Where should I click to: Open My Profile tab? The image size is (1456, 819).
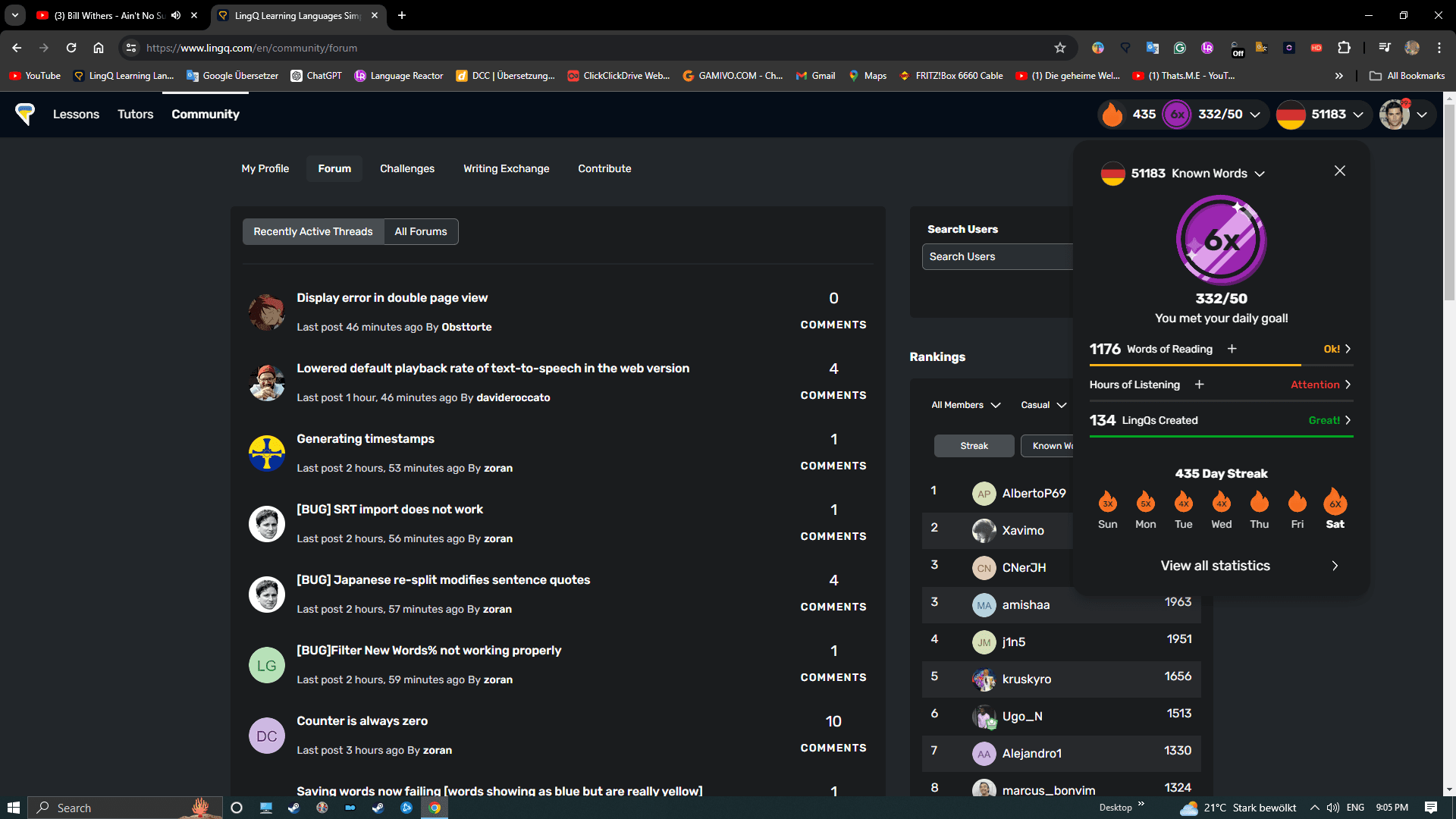coord(265,168)
